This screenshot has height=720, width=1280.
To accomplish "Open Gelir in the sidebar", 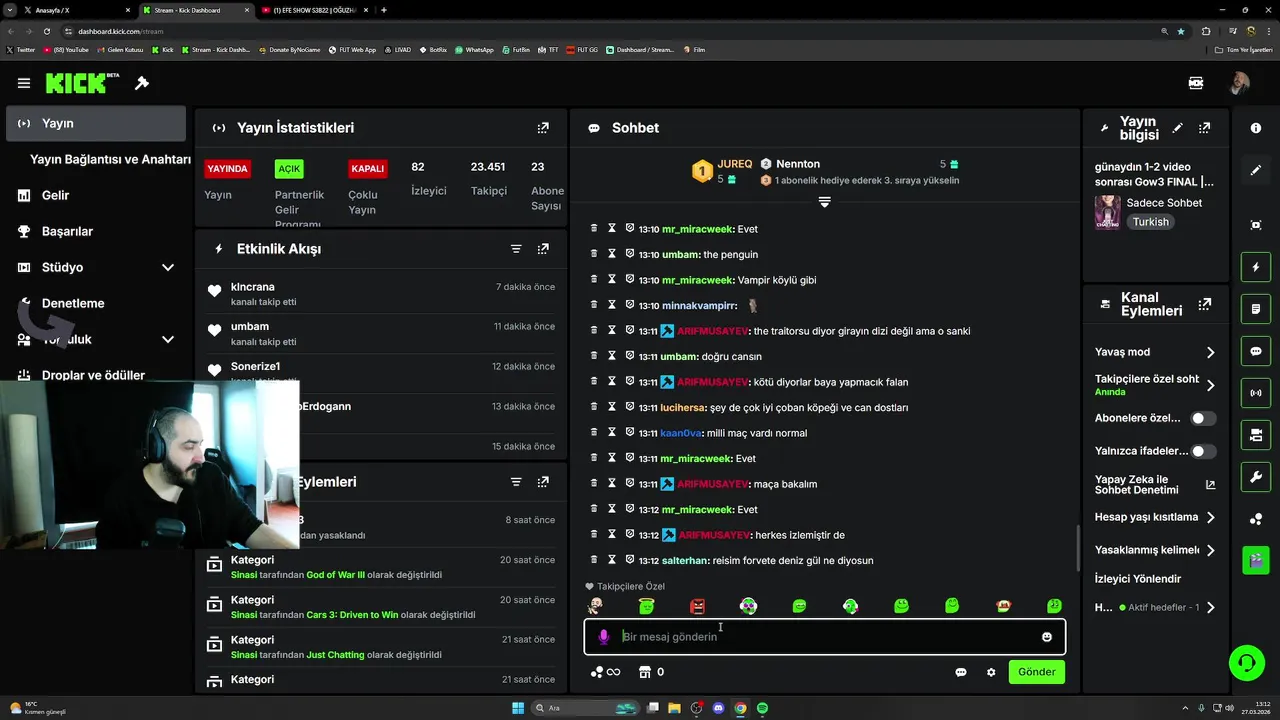I will pos(55,195).
